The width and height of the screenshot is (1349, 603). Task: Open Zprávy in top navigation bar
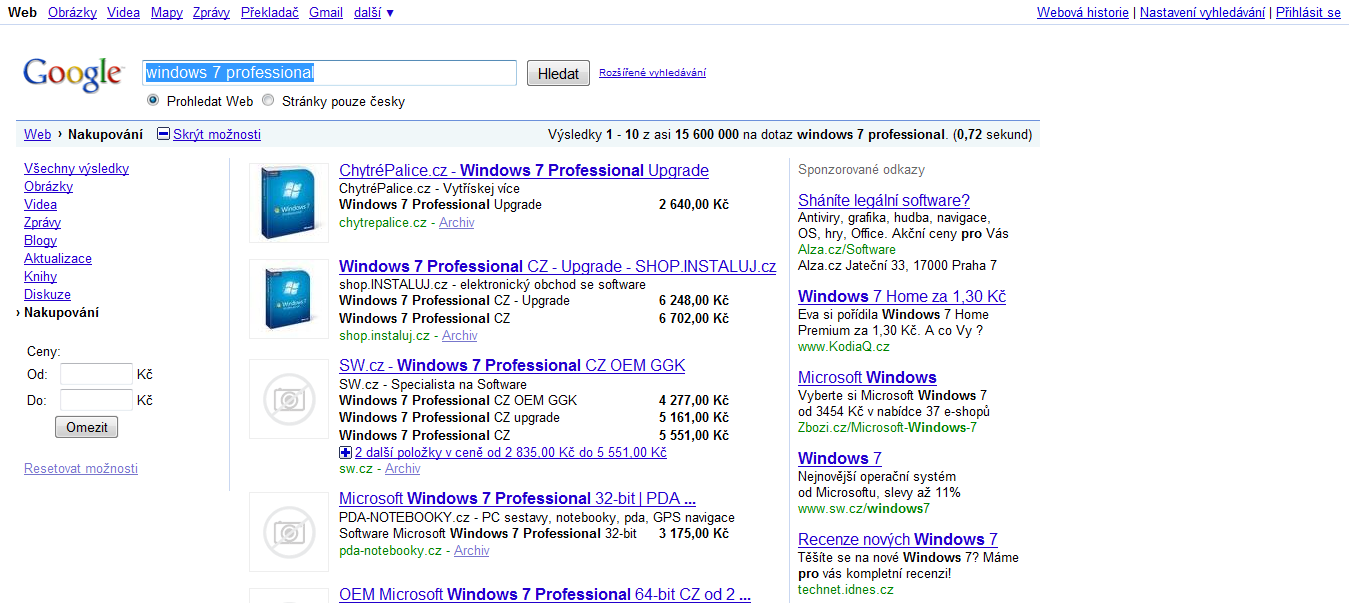click(211, 13)
